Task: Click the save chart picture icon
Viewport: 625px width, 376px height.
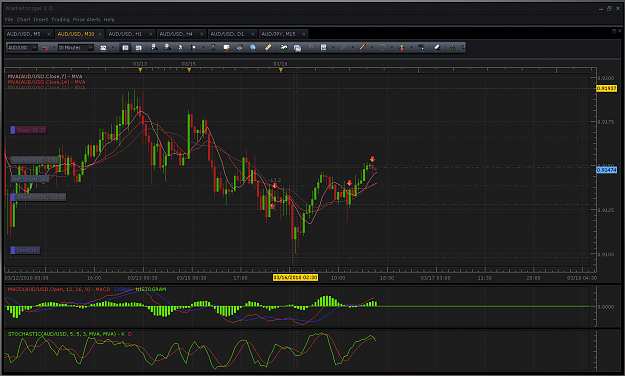Action: 284,47
